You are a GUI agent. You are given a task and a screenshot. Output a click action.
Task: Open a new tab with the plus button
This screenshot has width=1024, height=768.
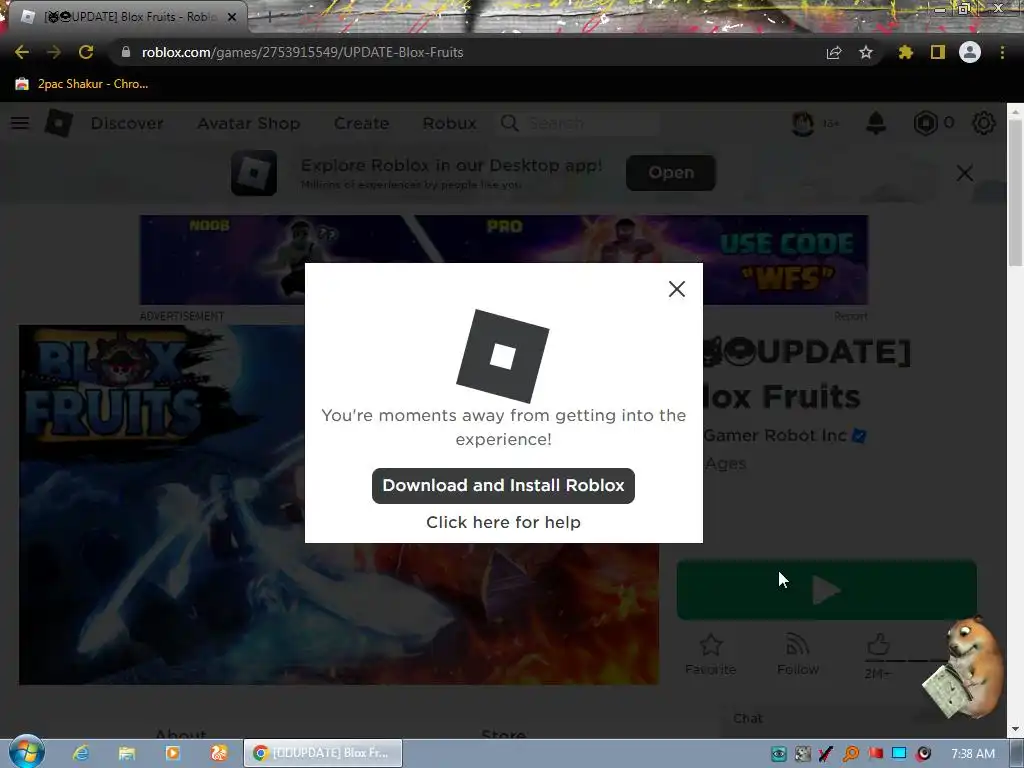[269, 17]
